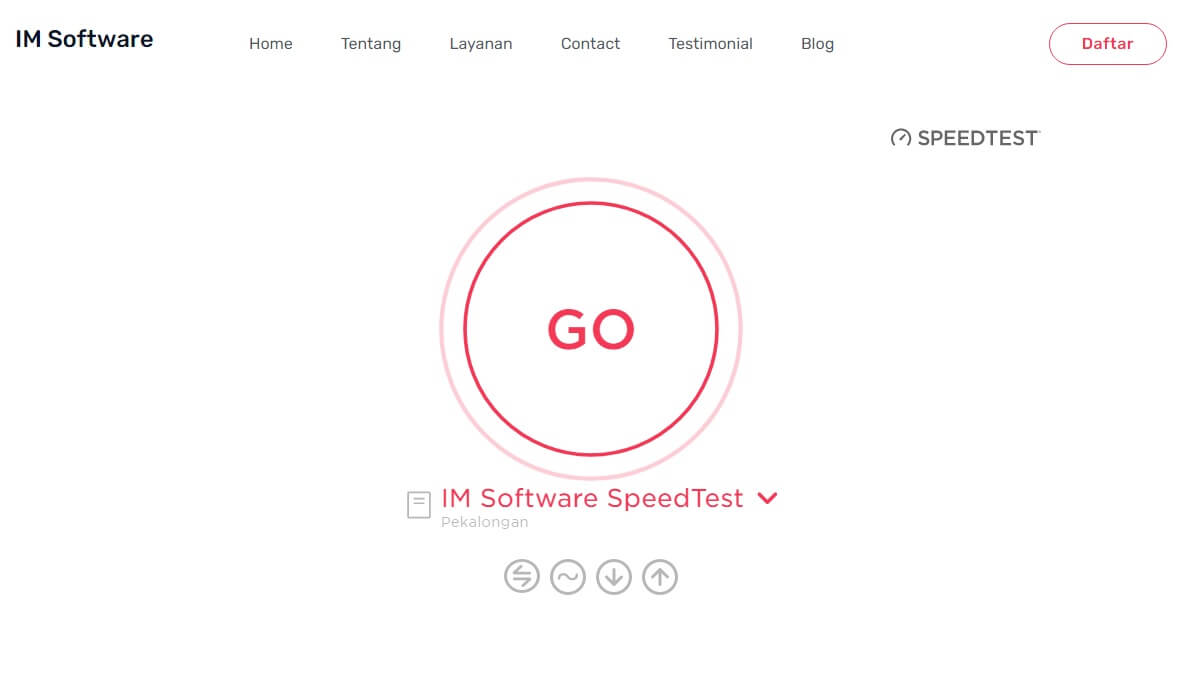
Task: Select the IM Software SpeedTest server name
Action: 592,498
